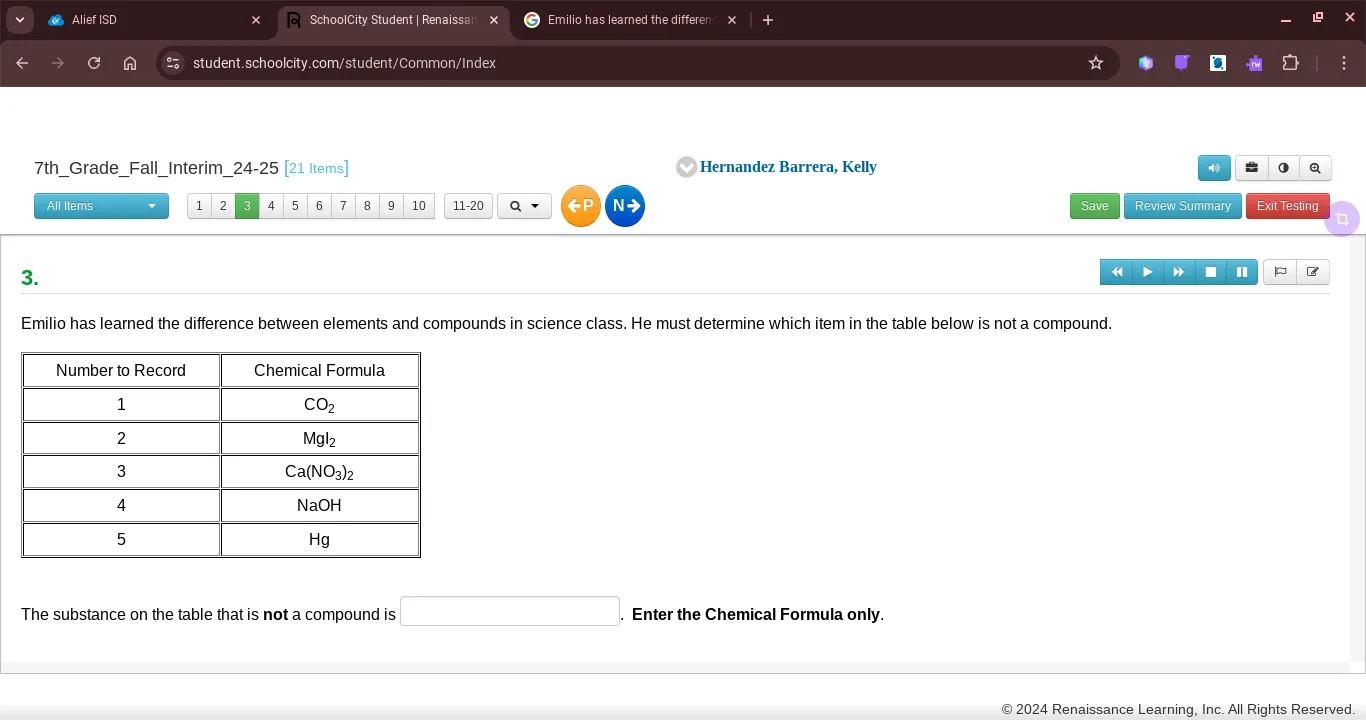Go to previous question with P arrow

(x=581, y=206)
